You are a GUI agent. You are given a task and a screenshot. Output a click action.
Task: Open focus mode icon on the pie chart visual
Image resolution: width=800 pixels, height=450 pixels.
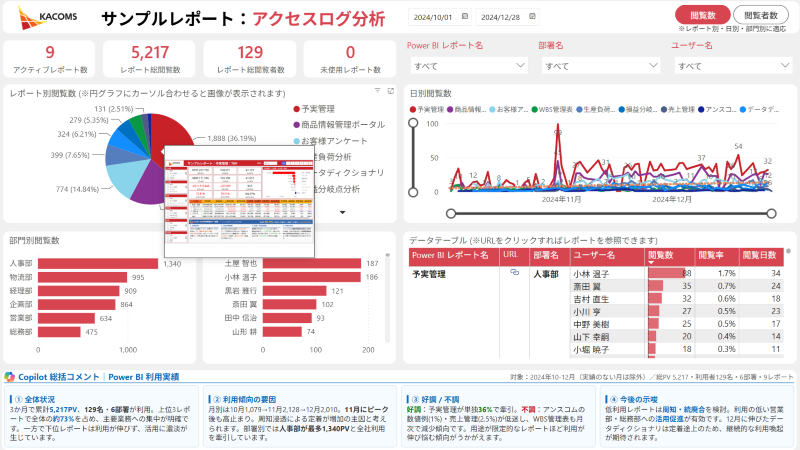point(391,91)
